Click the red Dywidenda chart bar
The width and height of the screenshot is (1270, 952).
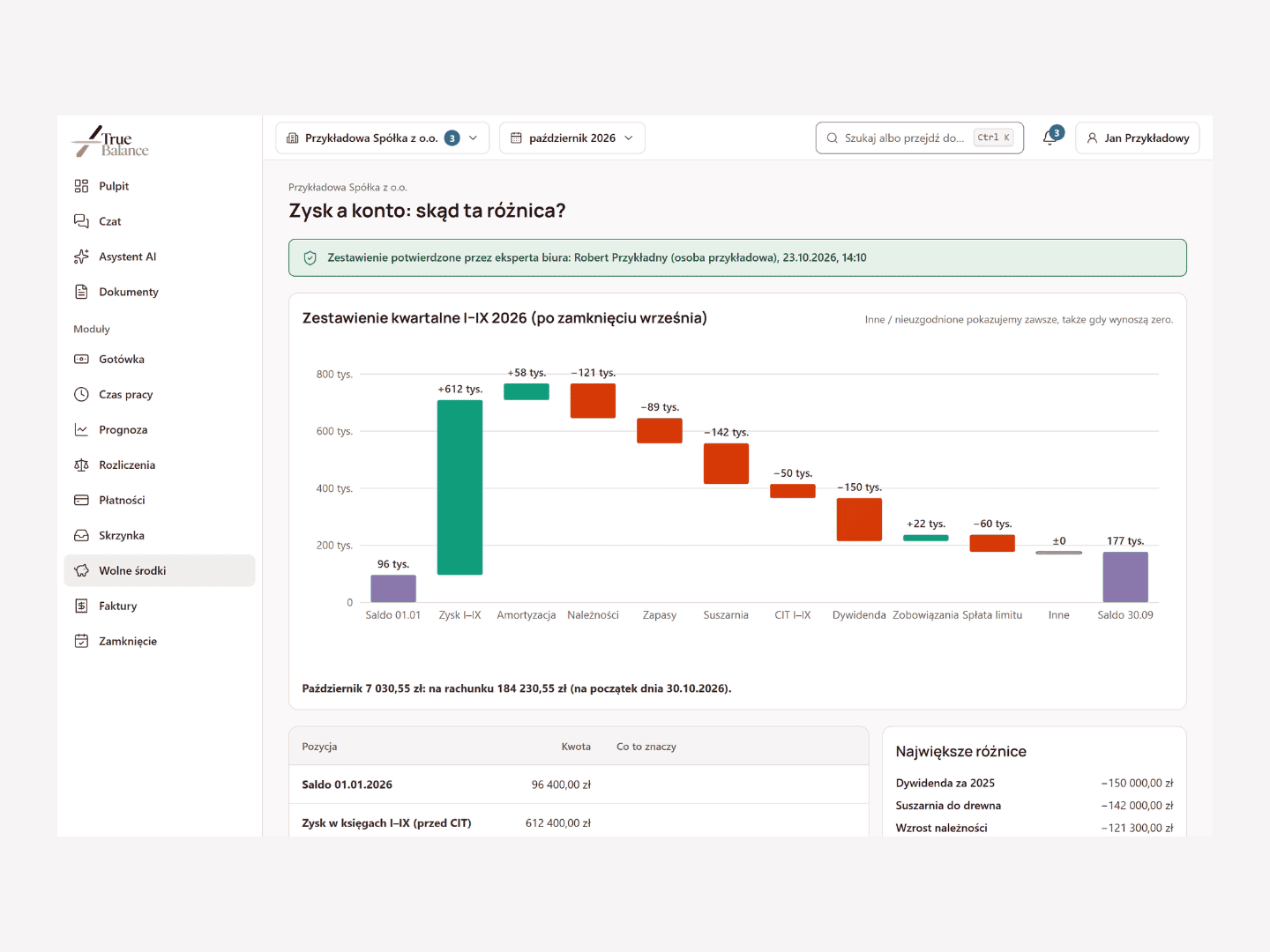coord(859,520)
